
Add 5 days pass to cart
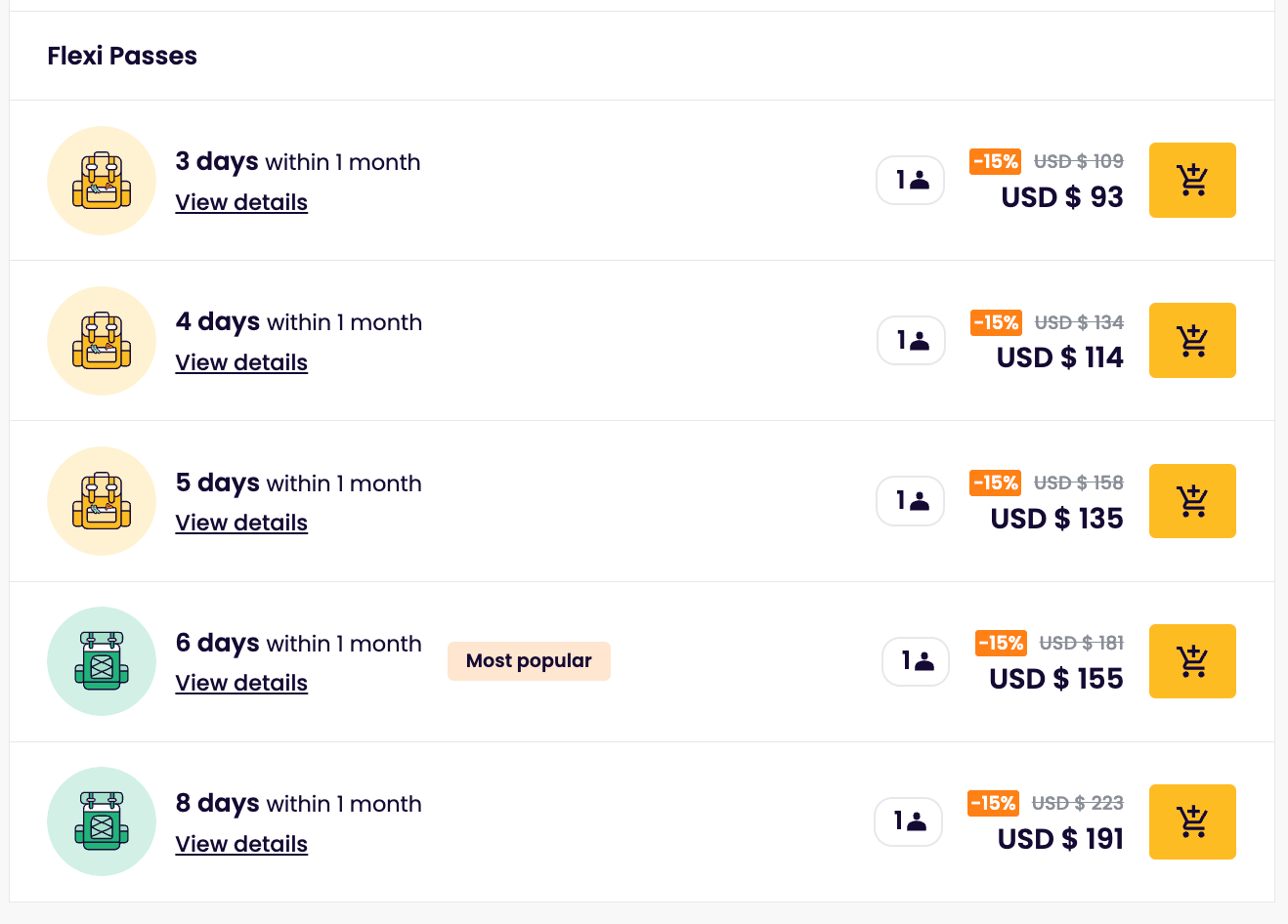click(x=1191, y=501)
